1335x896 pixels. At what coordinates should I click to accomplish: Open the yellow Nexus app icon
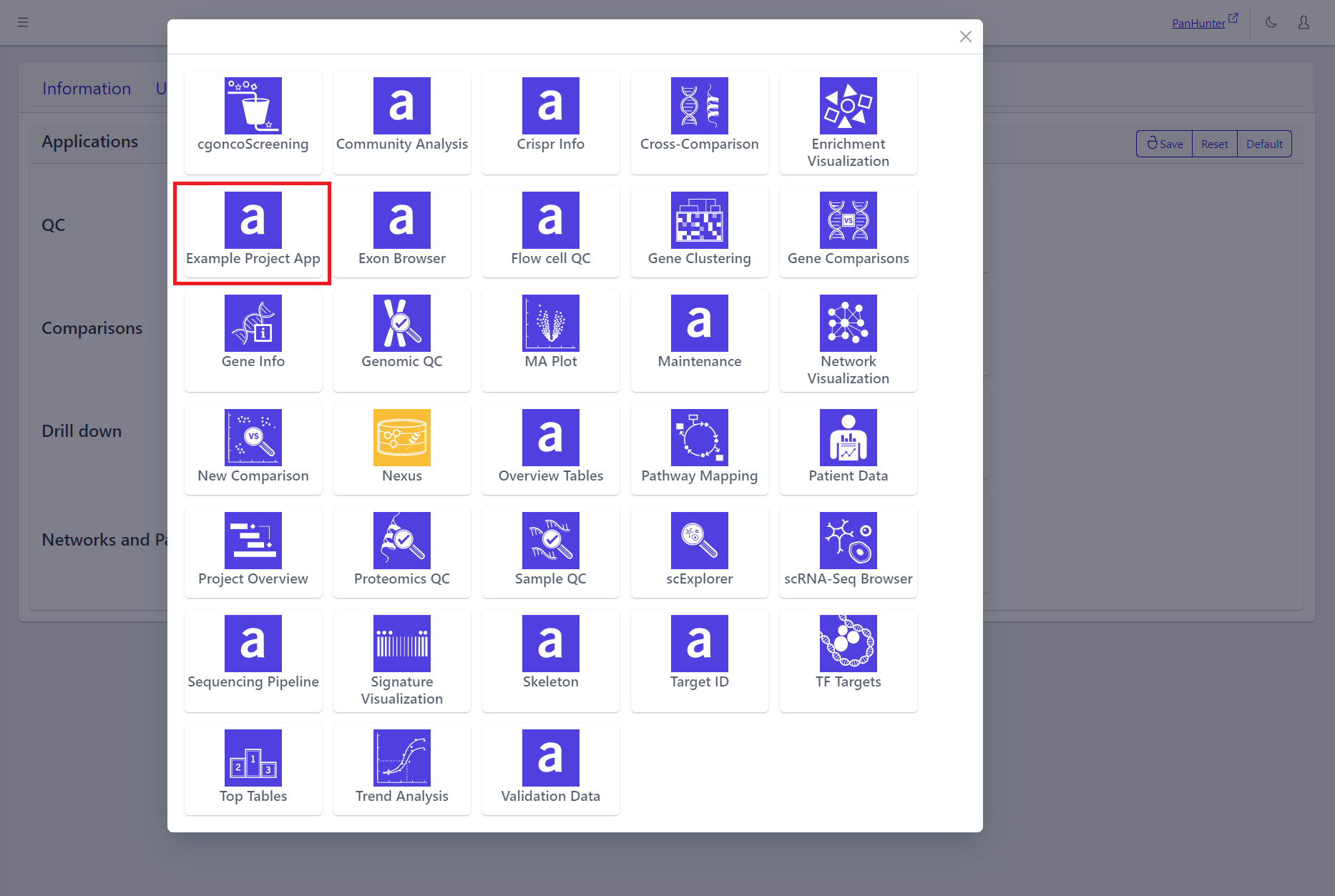(x=401, y=438)
